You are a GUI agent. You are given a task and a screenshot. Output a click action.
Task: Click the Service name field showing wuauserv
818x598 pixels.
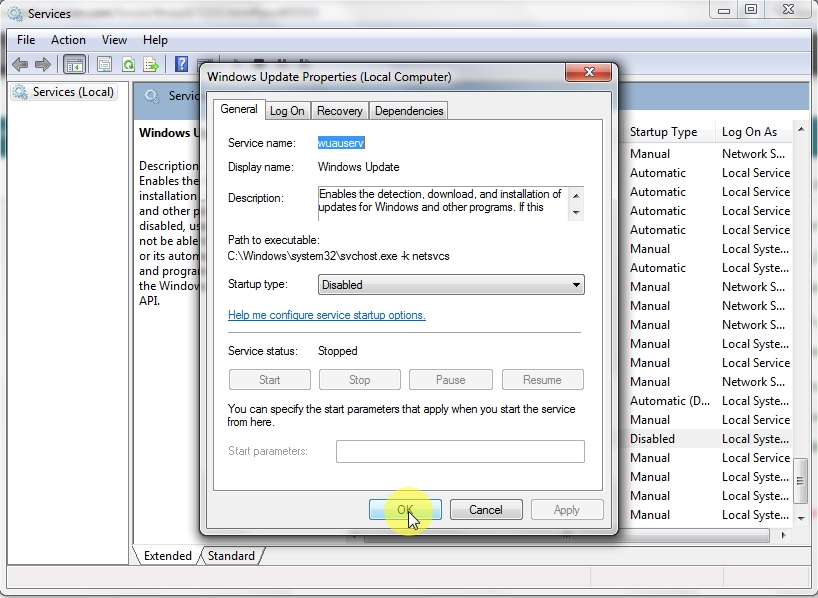341,143
